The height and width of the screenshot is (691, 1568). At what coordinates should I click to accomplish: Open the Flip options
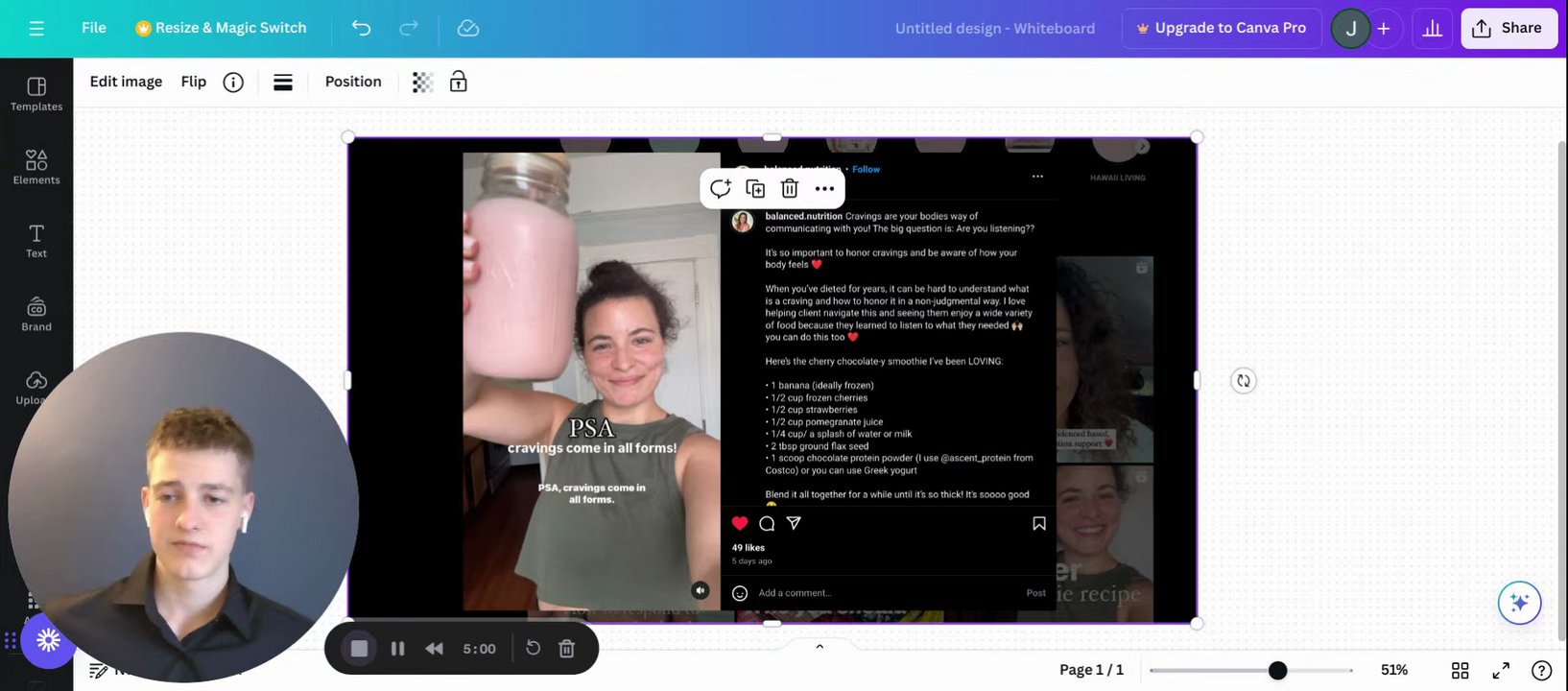194,82
